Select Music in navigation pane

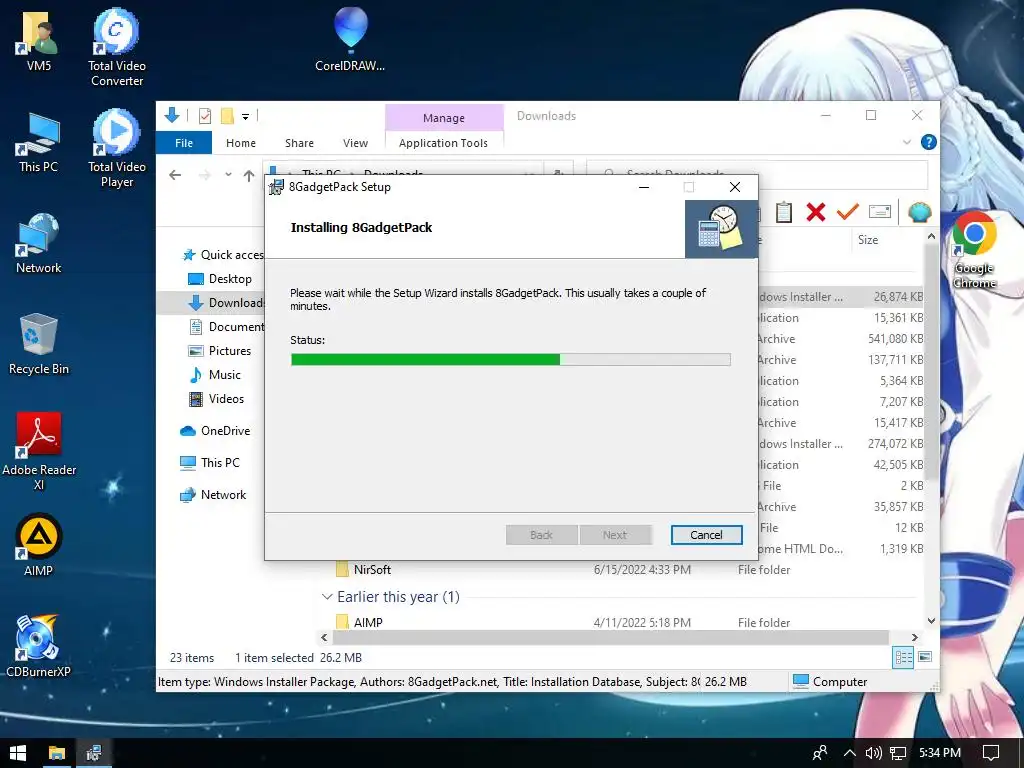pos(215,375)
